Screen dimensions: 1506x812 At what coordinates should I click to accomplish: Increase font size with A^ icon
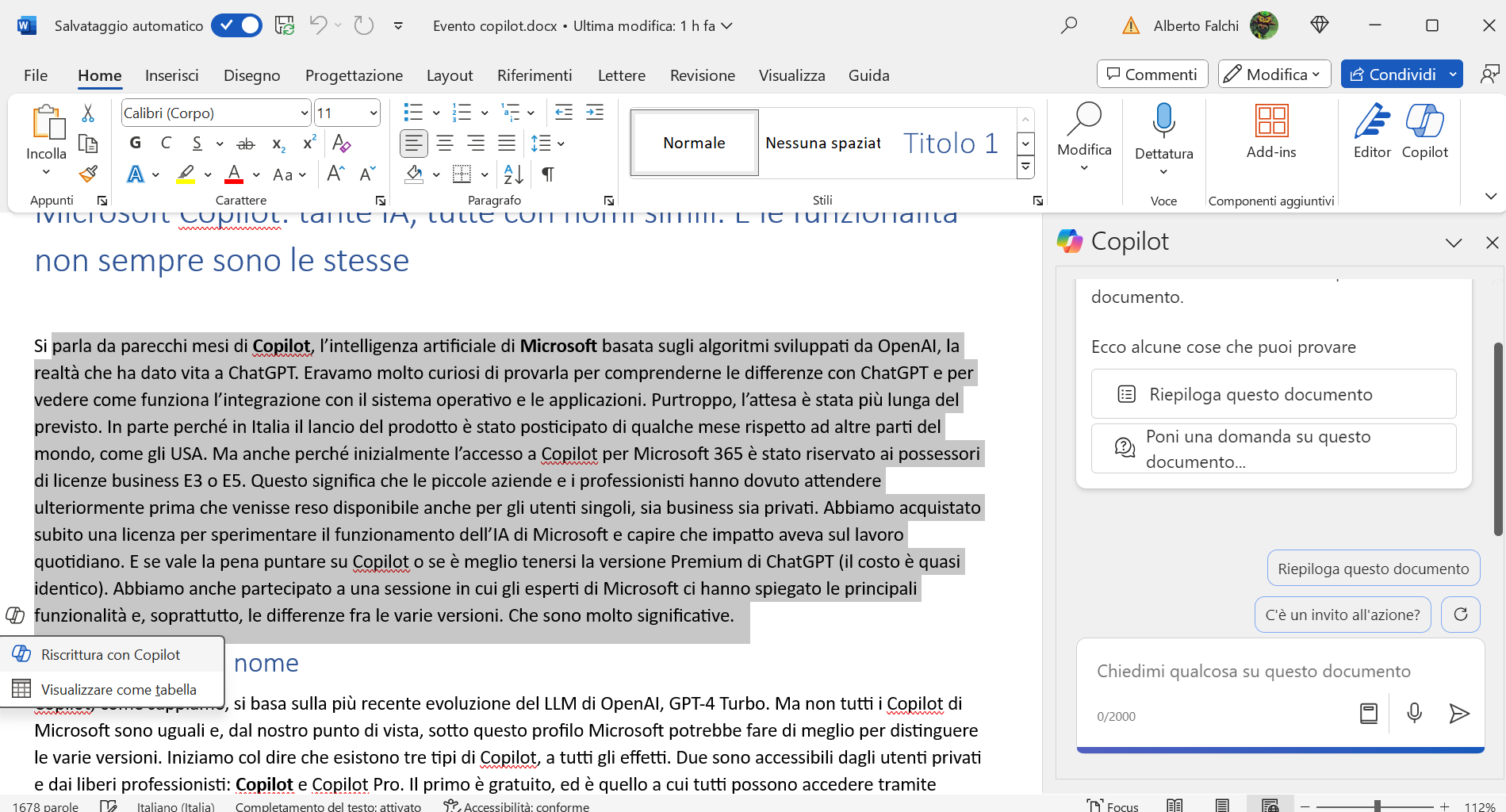(x=335, y=174)
